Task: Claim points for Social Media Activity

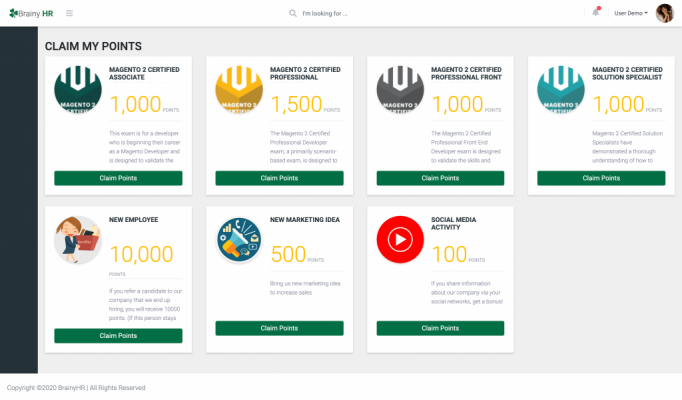Action: (440, 328)
